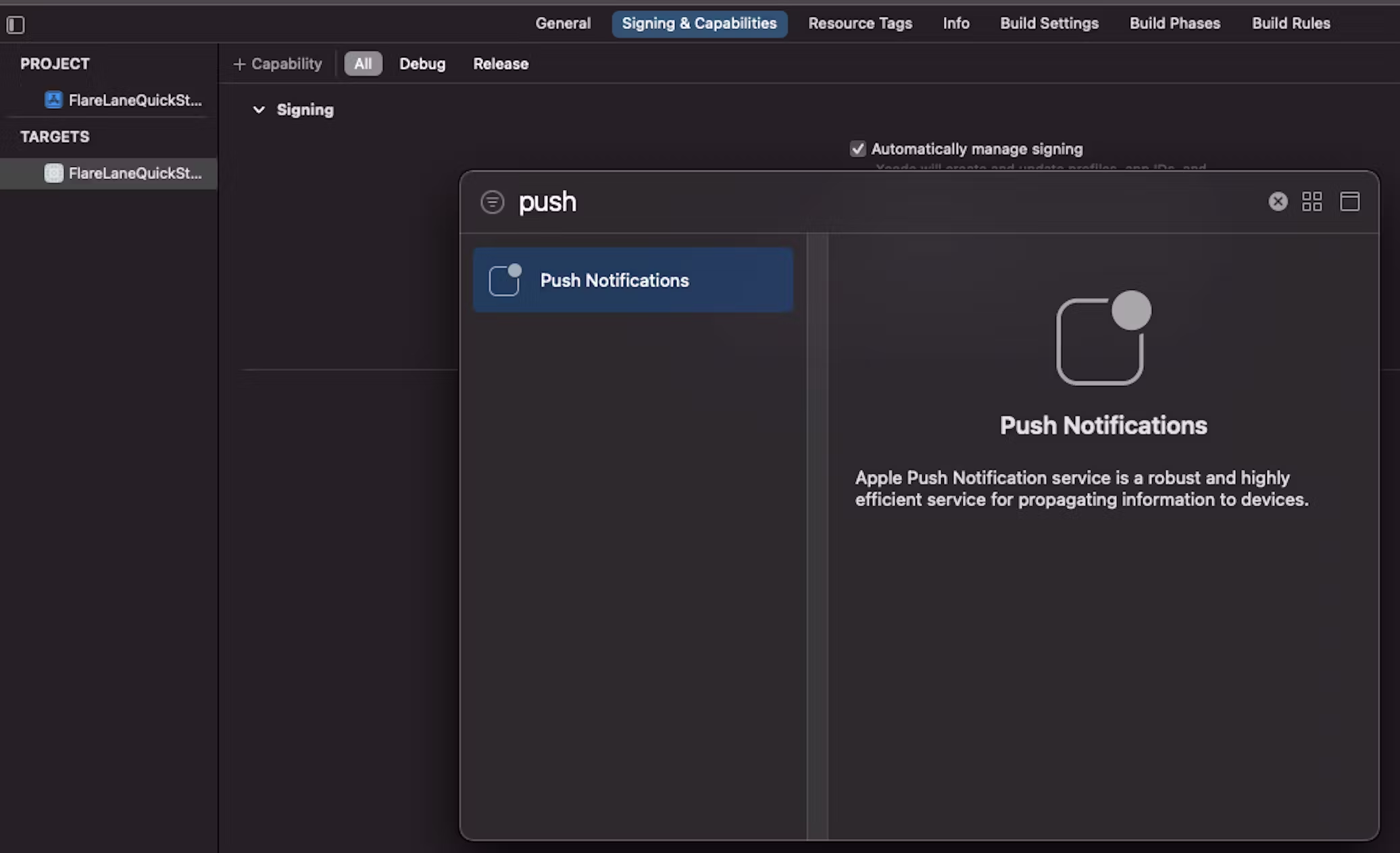Click the large Push Notifications icon
This screenshot has height=853, width=1400.
coord(1103,339)
